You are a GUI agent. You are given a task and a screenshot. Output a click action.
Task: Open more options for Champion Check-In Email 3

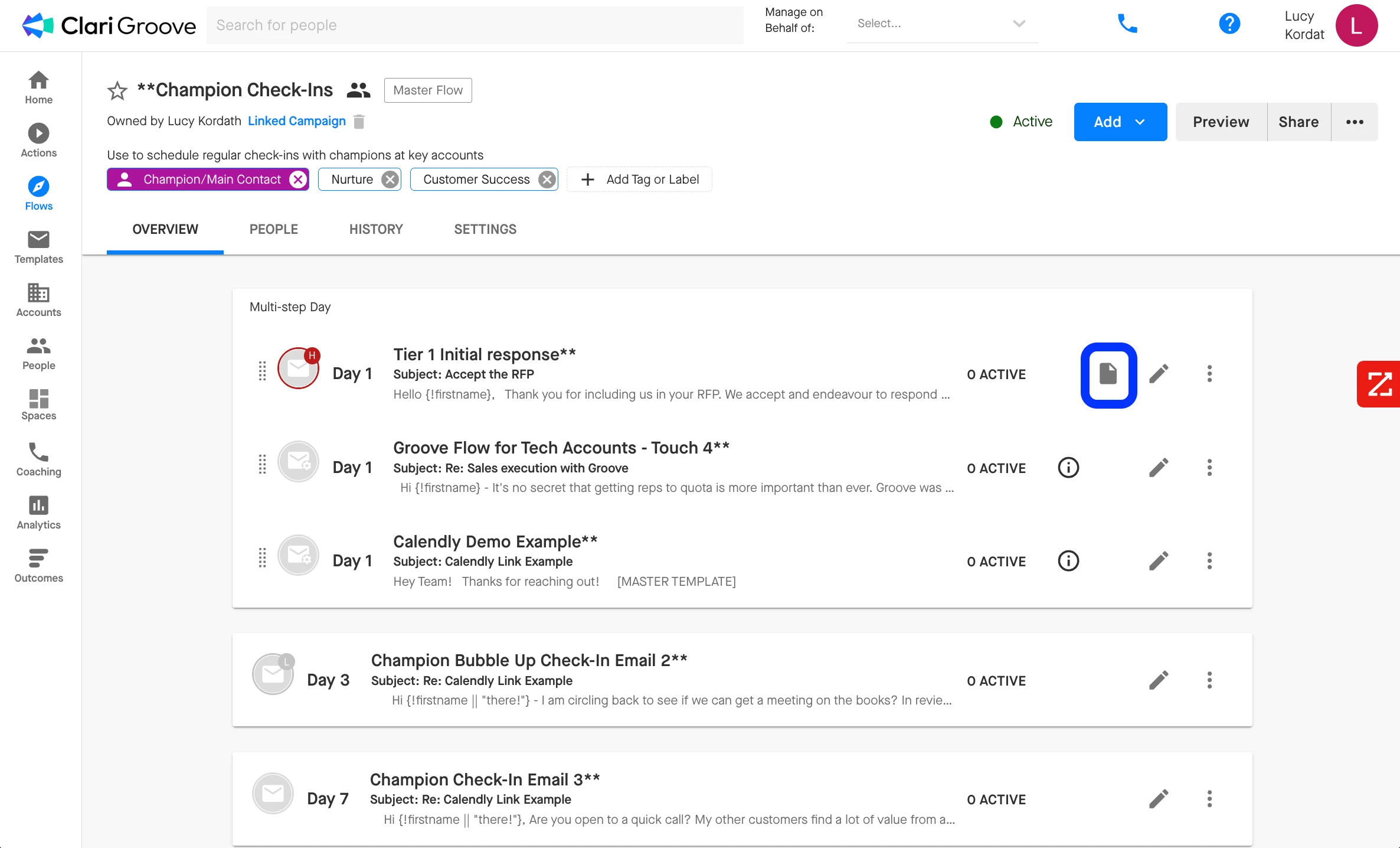click(x=1209, y=799)
